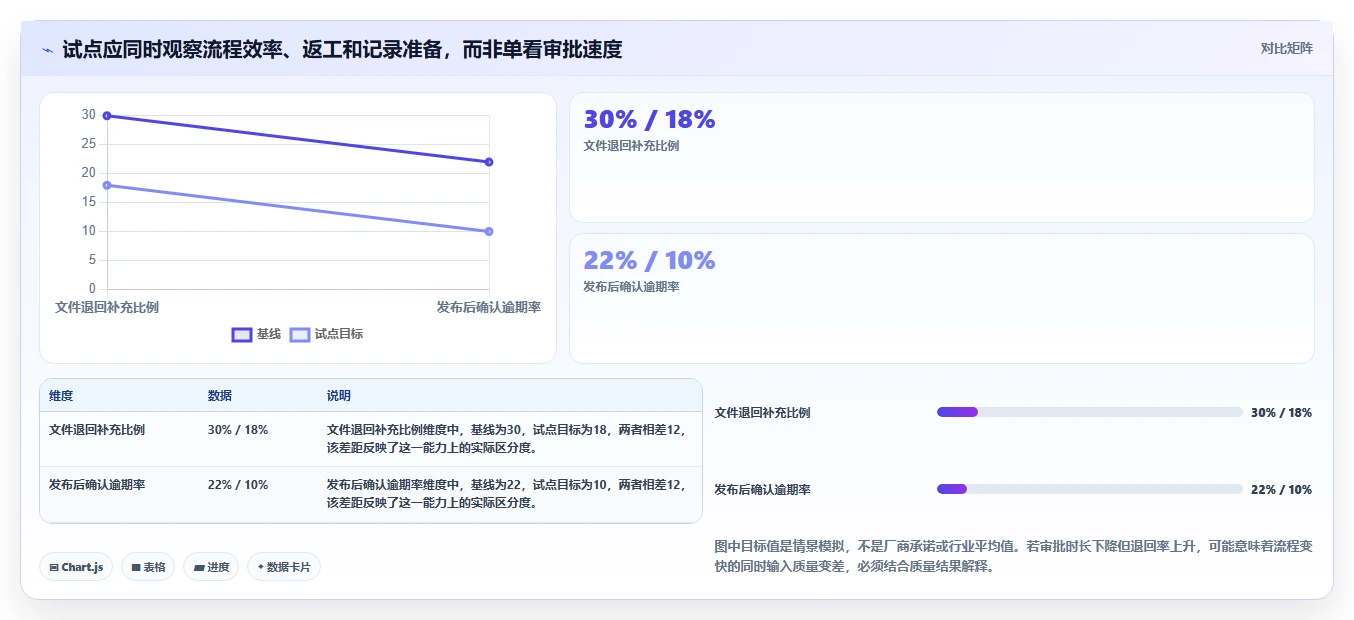Click the y-axis tick label 5
The image size is (1354, 620).
point(92,260)
